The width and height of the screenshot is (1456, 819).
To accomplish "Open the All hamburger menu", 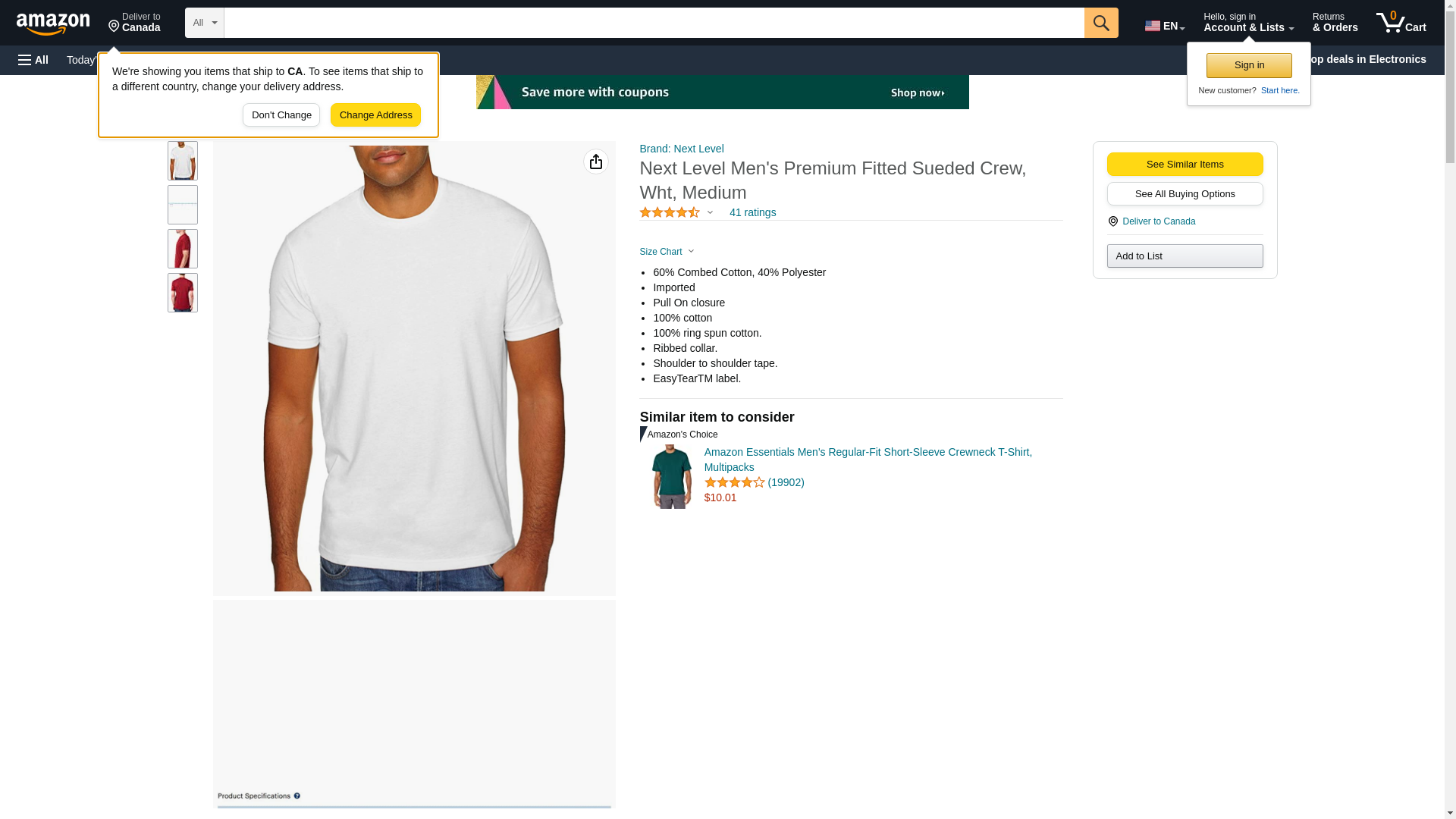I will [33, 60].
